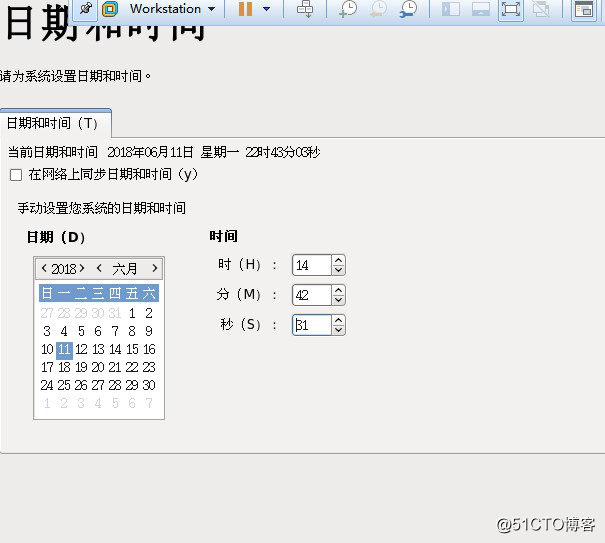The height and width of the screenshot is (543, 605).
Task: Click the 秒 (S) label
Action: pos(240,325)
